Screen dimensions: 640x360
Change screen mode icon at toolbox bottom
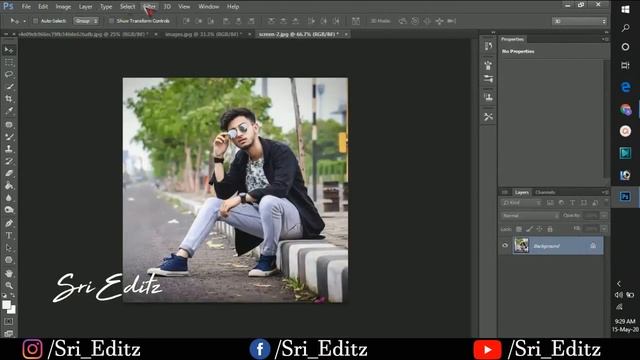[x=9, y=333]
